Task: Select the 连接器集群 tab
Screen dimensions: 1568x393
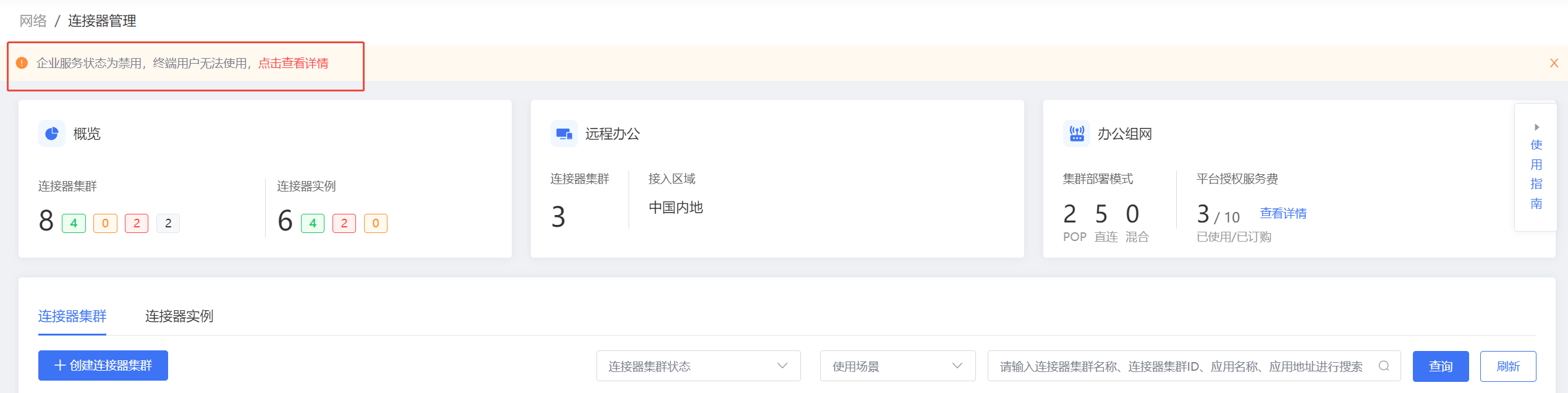Action: tap(72, 316)
